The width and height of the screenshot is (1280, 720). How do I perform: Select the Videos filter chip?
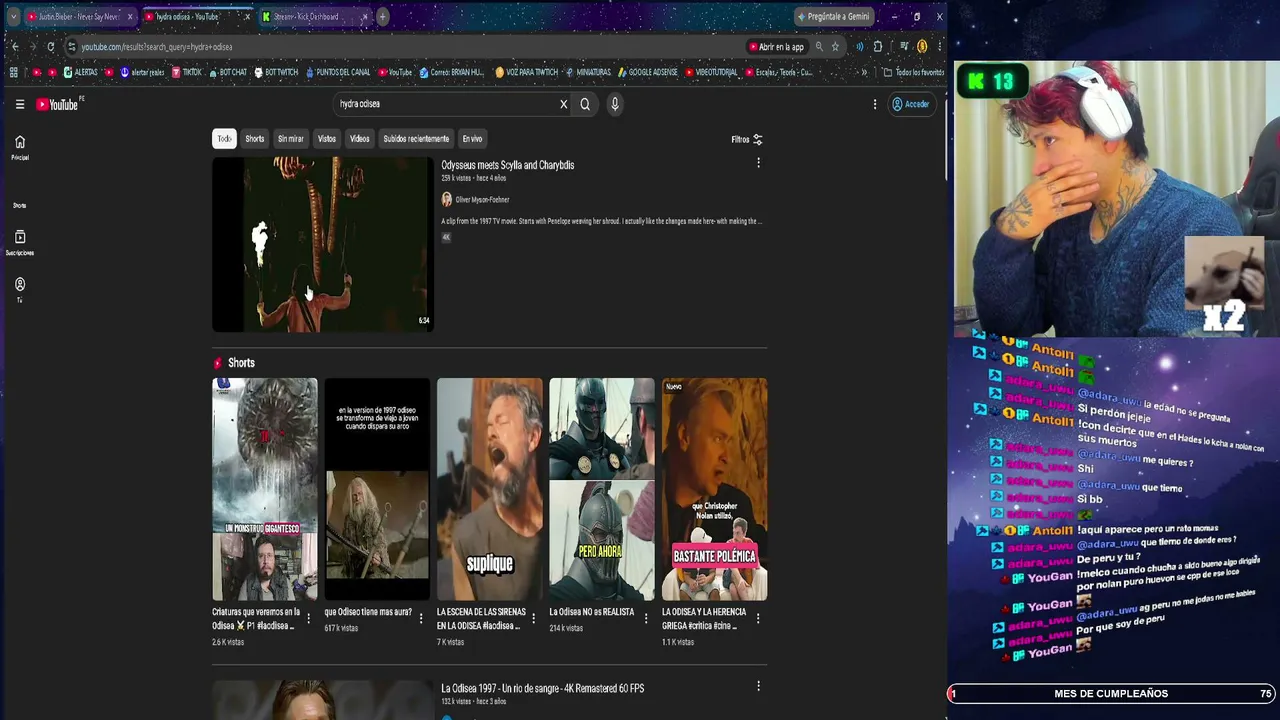[360, 139]
